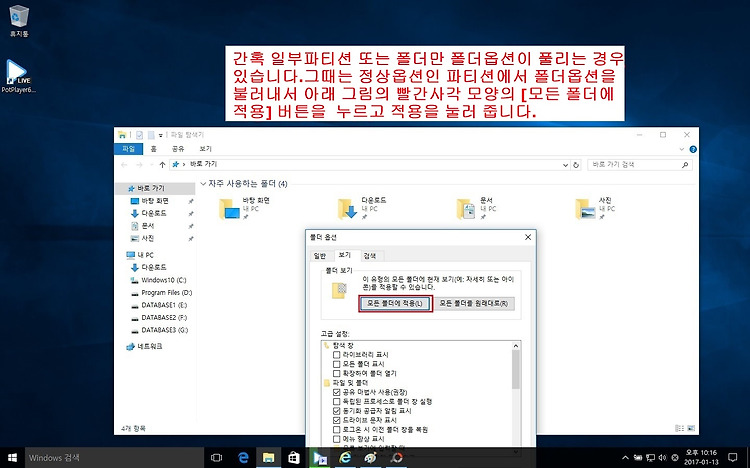Open the 문서 folder in frequent folders

click(477, 209)
